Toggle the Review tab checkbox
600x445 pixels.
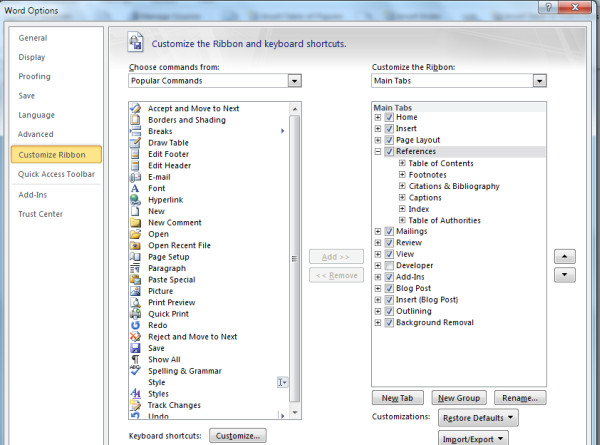[389, 243]
